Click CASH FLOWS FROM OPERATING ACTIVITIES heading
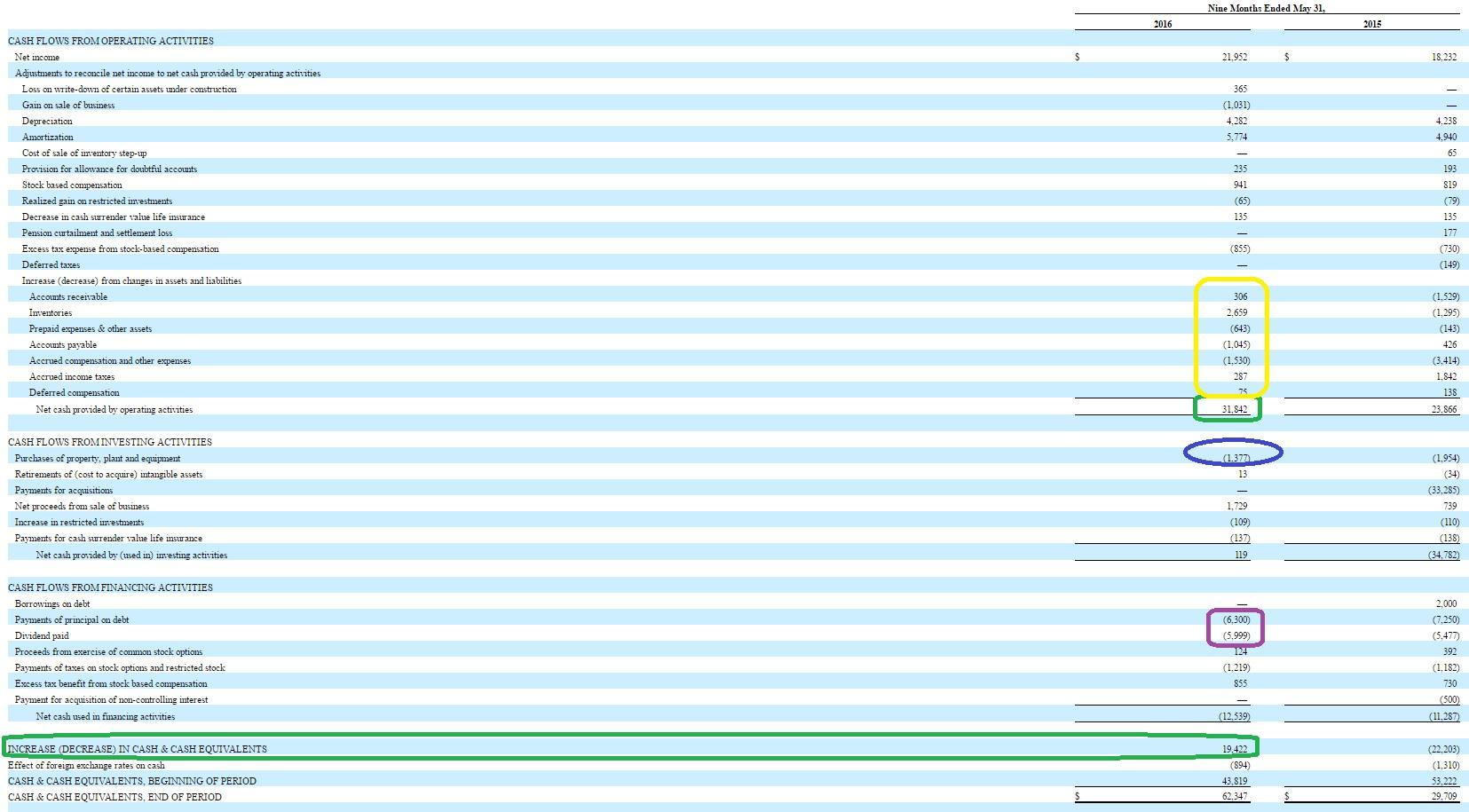 [x=110, y=41]
